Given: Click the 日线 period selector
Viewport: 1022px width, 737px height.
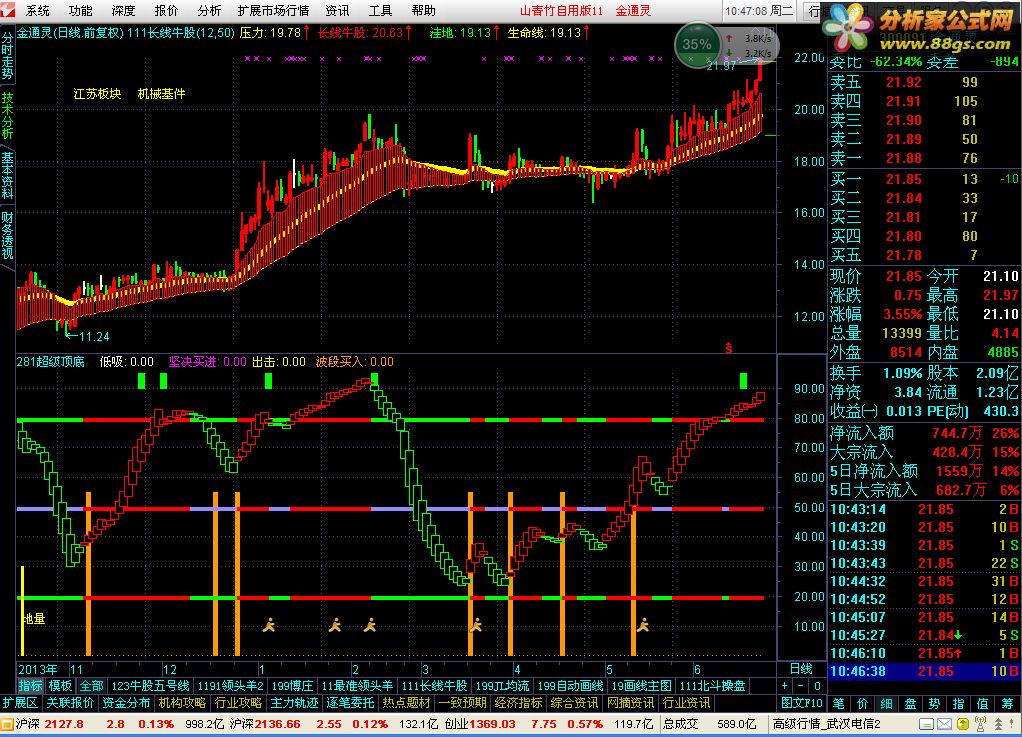Looking at the screenshot, I should click(x=801, y=669).
